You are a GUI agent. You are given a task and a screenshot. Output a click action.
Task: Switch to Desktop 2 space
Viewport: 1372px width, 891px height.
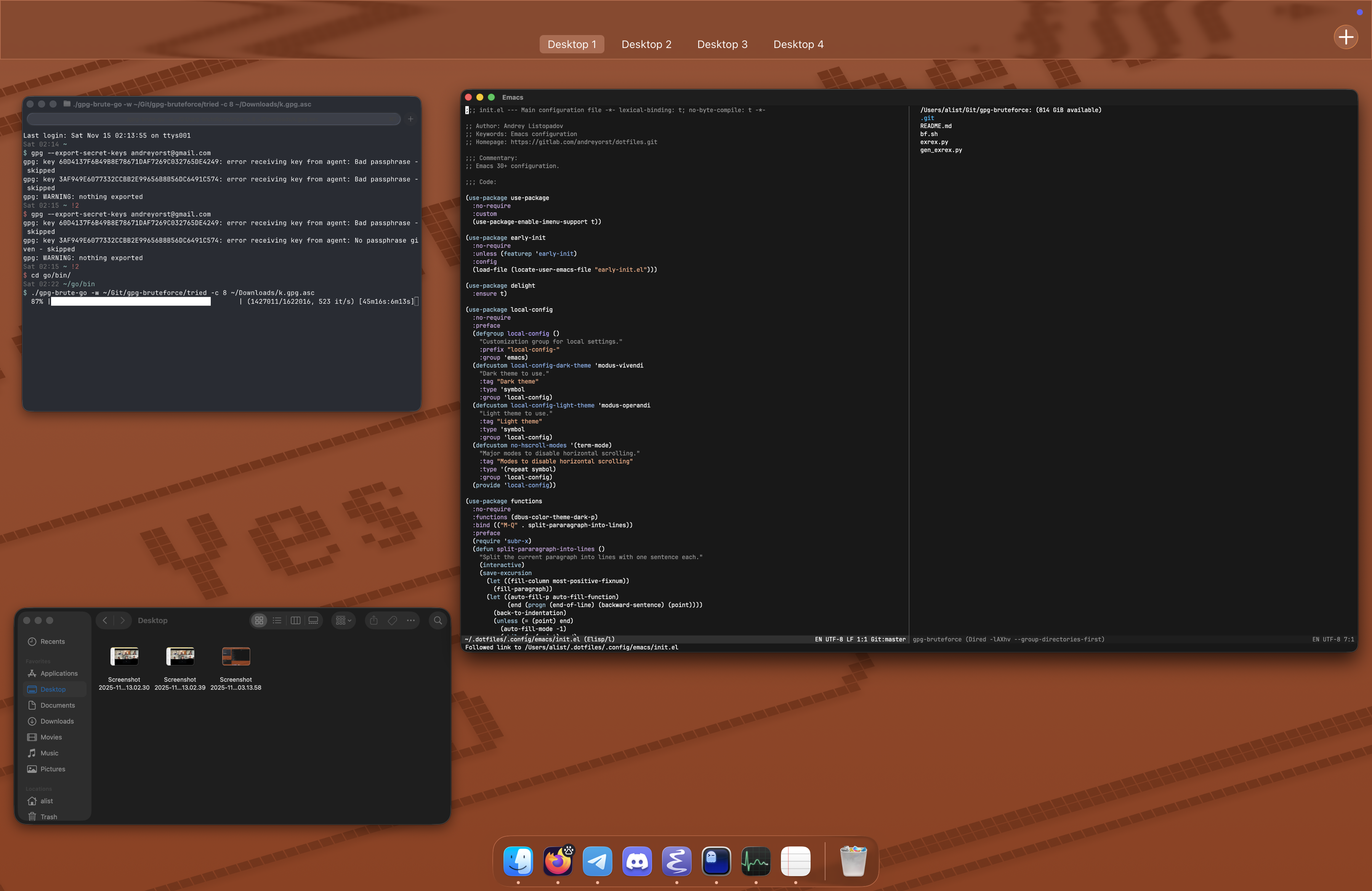tap(646, 44)
